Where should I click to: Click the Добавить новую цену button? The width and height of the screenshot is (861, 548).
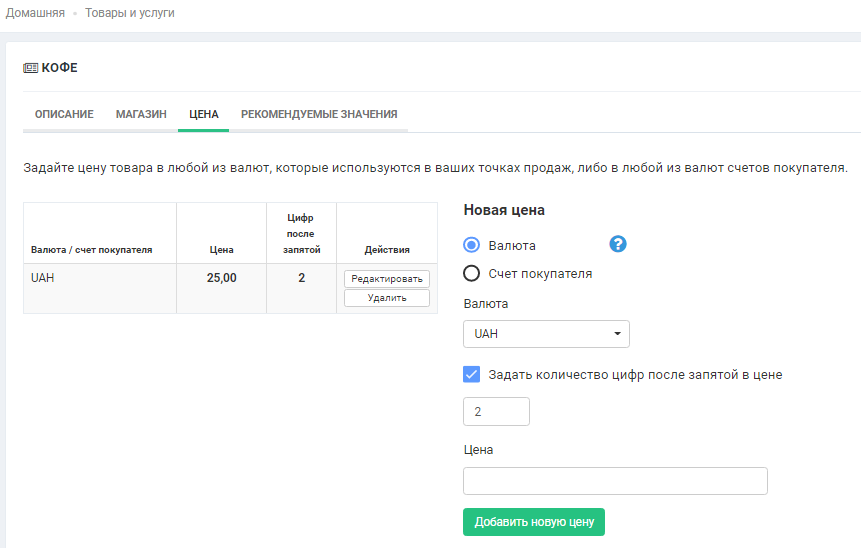[x=534, y=522]
